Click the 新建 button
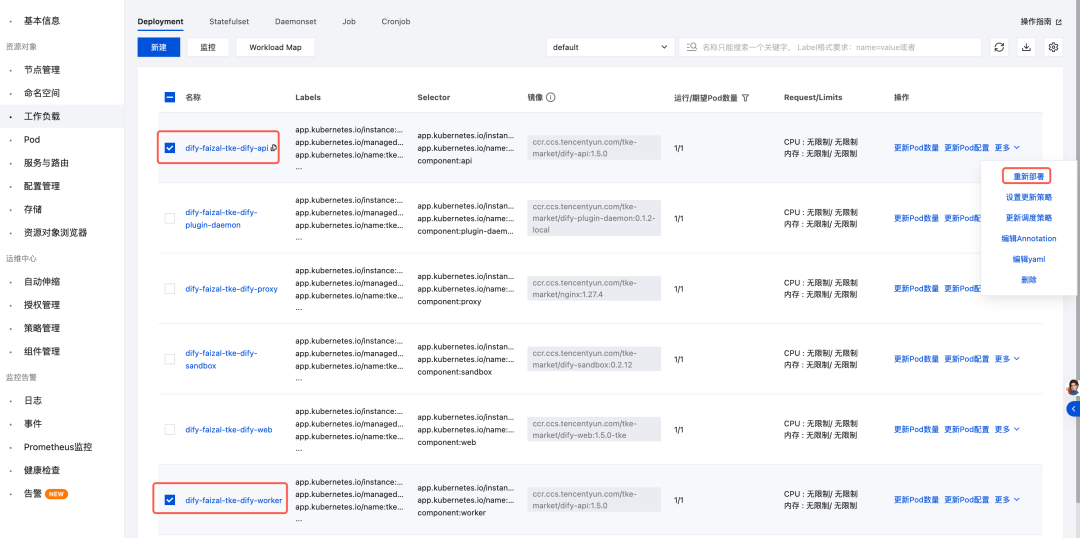The width and height of the screenshot is (1080, 538). tap(158, 47)
